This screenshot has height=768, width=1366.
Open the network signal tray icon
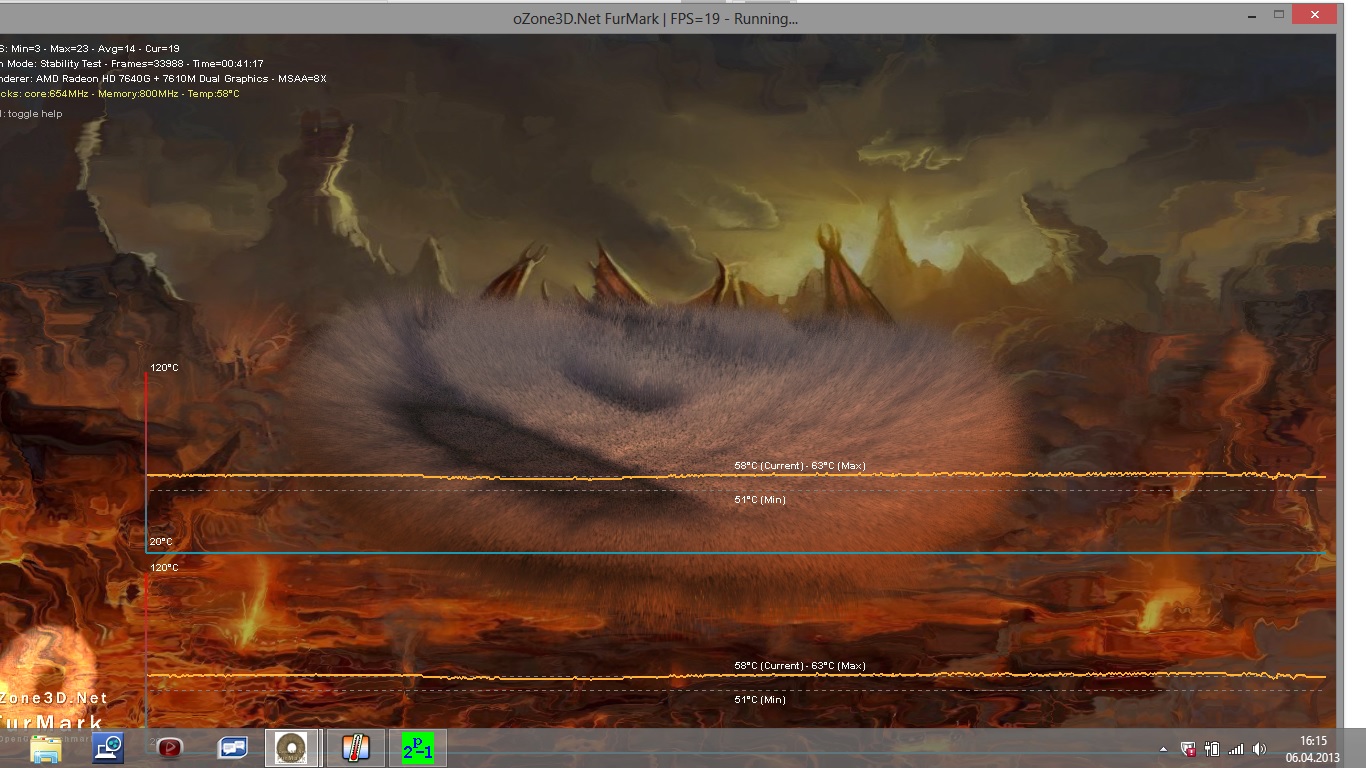(1236, 749)
